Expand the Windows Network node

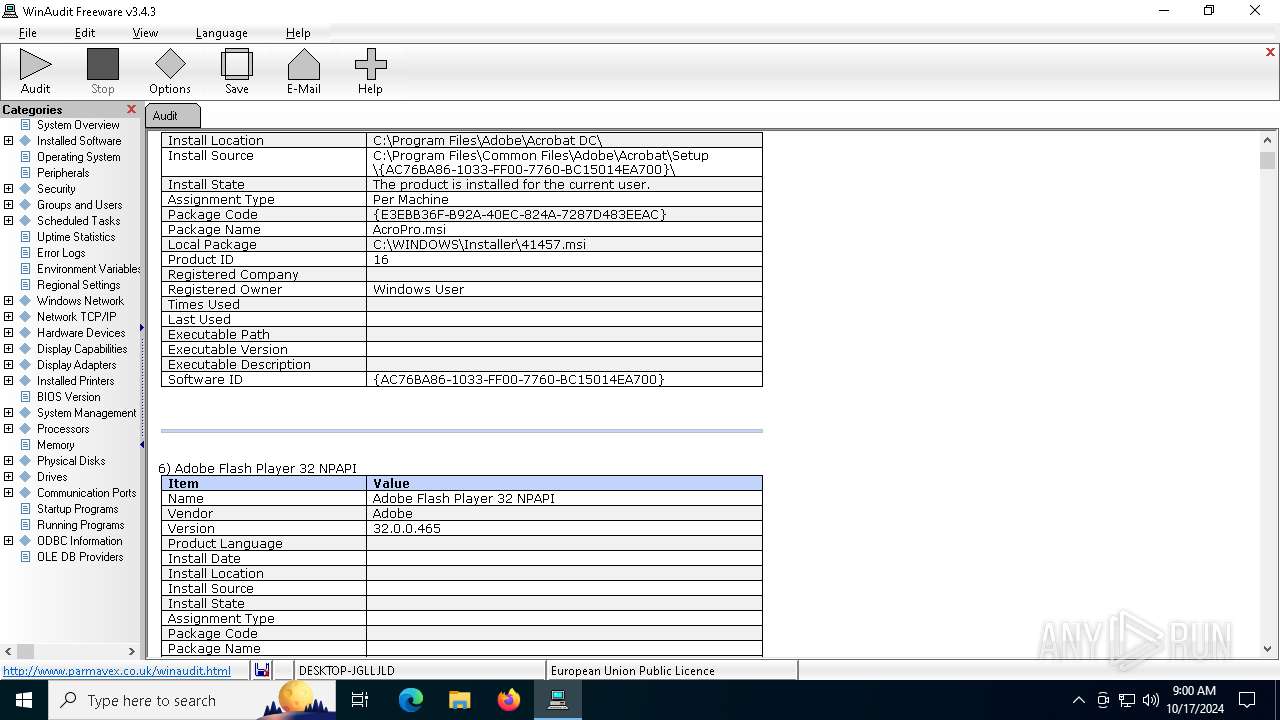[x=9, y=301]
